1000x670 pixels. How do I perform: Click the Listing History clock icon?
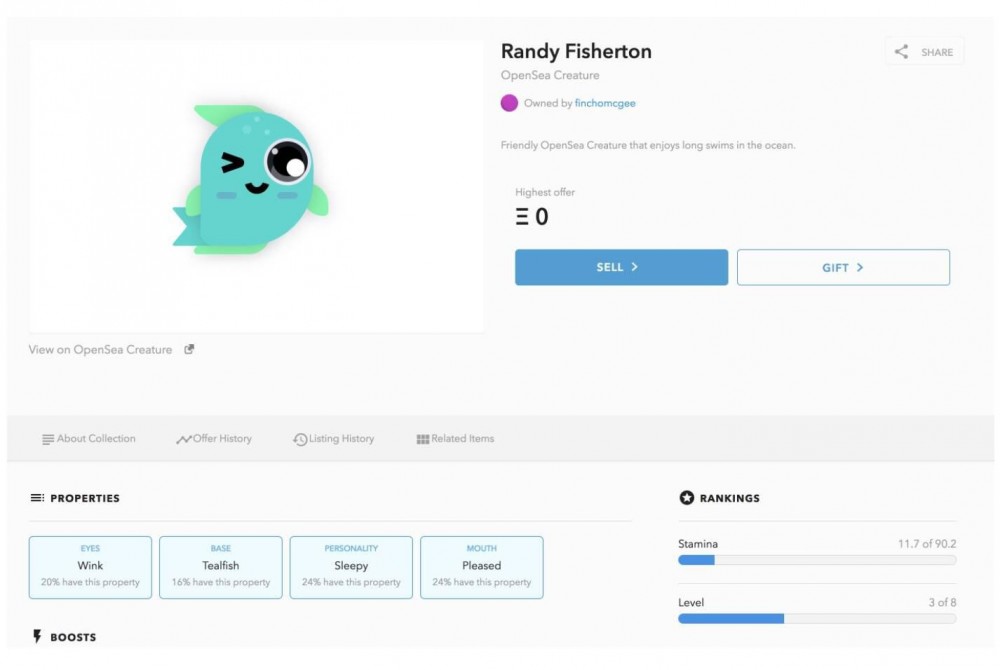(x=300, y=439)
